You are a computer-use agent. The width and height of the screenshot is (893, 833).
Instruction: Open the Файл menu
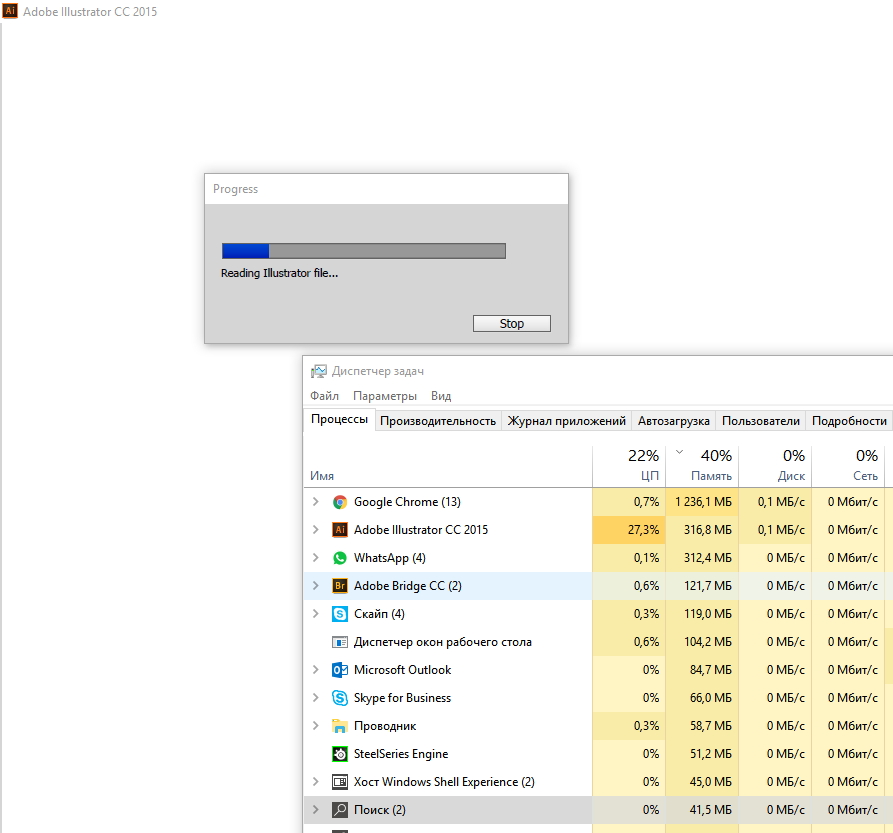[x=324, y=396]
